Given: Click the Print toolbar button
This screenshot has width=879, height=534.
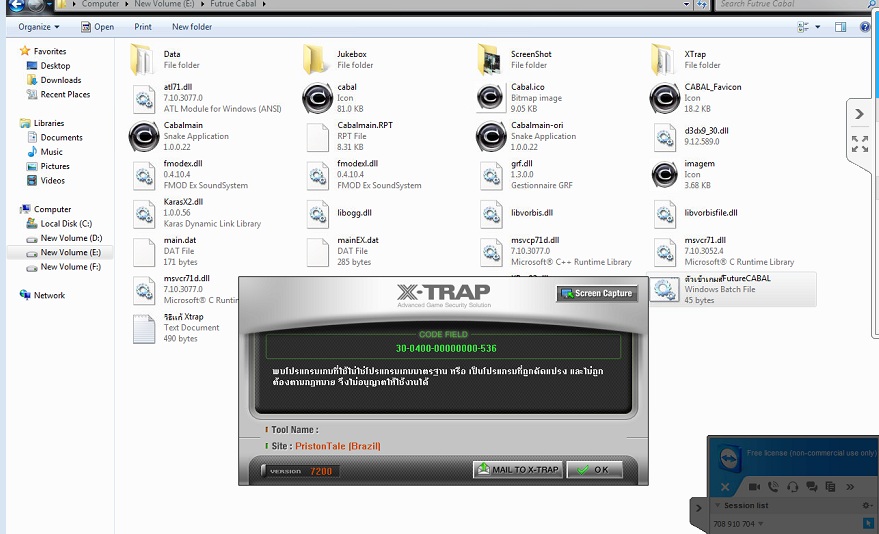Looking at the screenshot, I should pyautogui.click(x=143, y=26).
